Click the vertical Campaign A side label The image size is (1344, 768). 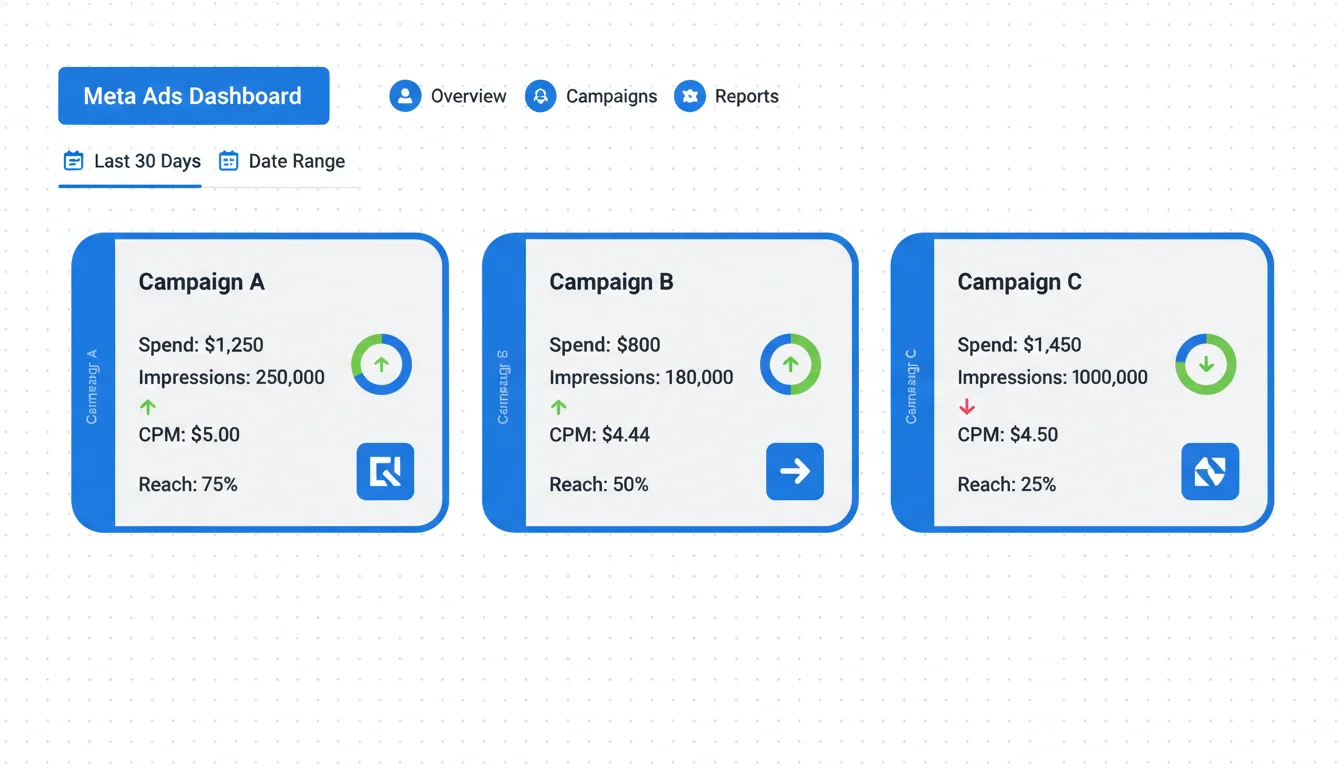[x=92, y=386]
